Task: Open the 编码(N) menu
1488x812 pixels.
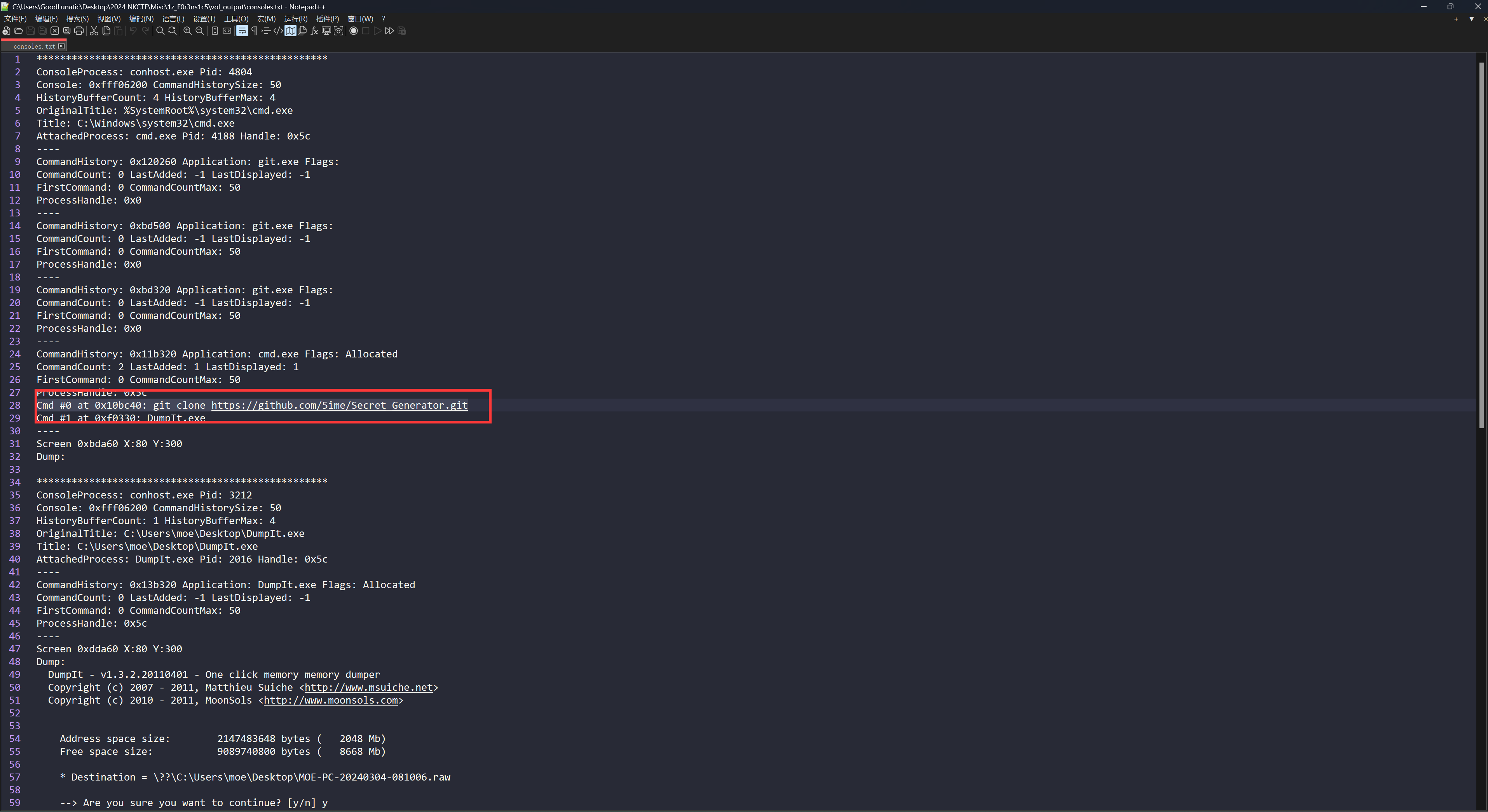Action: [141, 19]
